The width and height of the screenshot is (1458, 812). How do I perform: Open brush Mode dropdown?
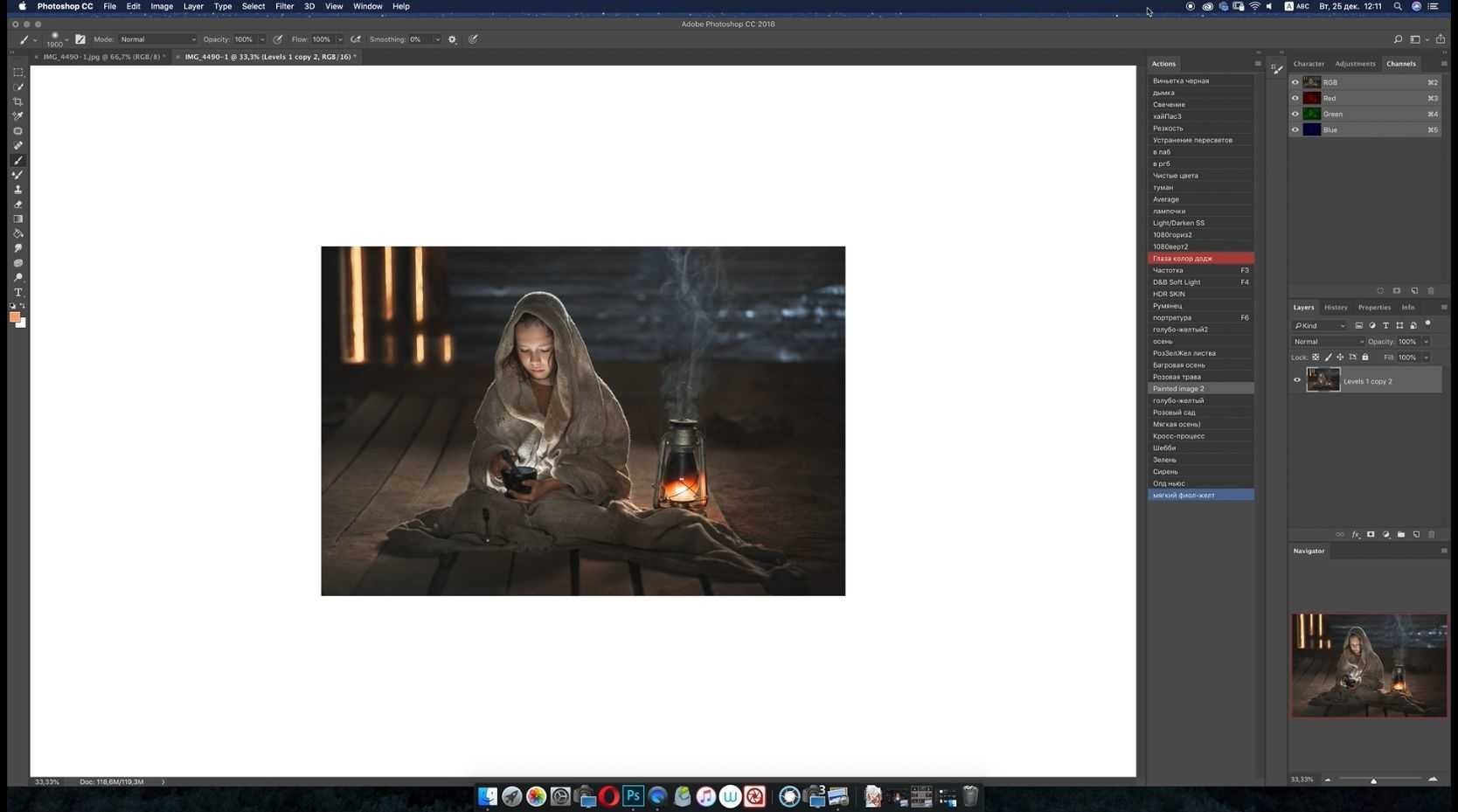tap(157, 39)
